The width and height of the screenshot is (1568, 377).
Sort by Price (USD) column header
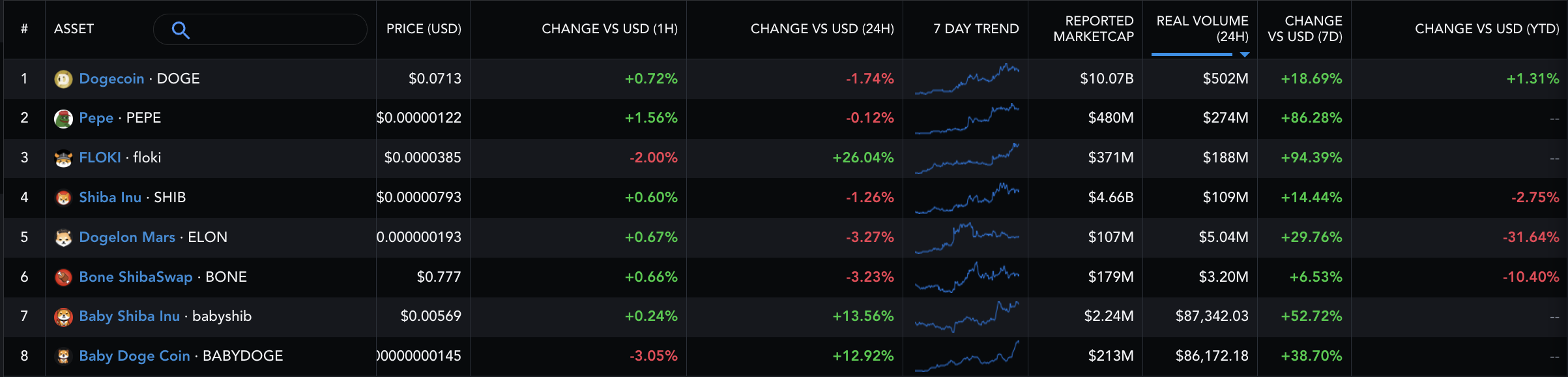point(424,29)
